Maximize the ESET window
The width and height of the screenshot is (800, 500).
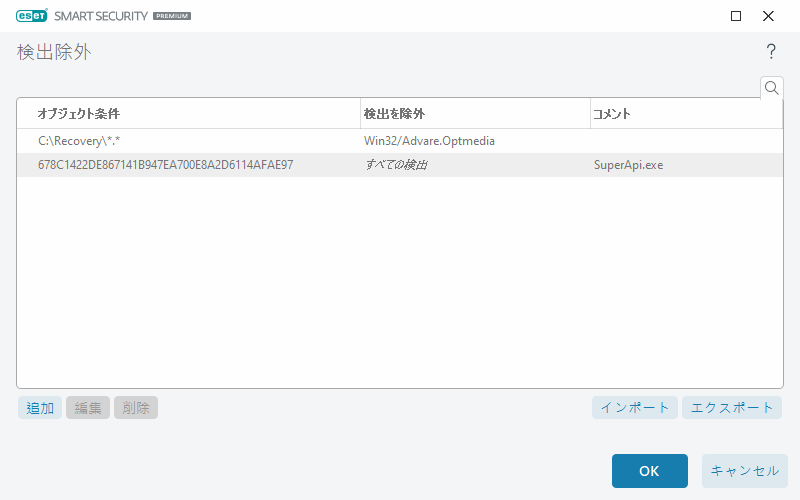pyautogui.click(x=736, y=16)
